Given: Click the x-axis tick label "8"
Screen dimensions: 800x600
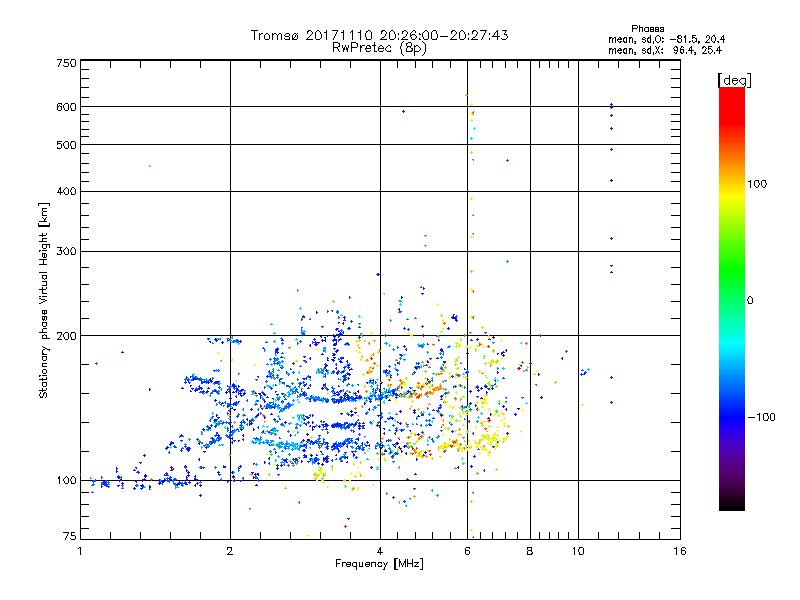Looking at the screenshot, I should point(530,551).
